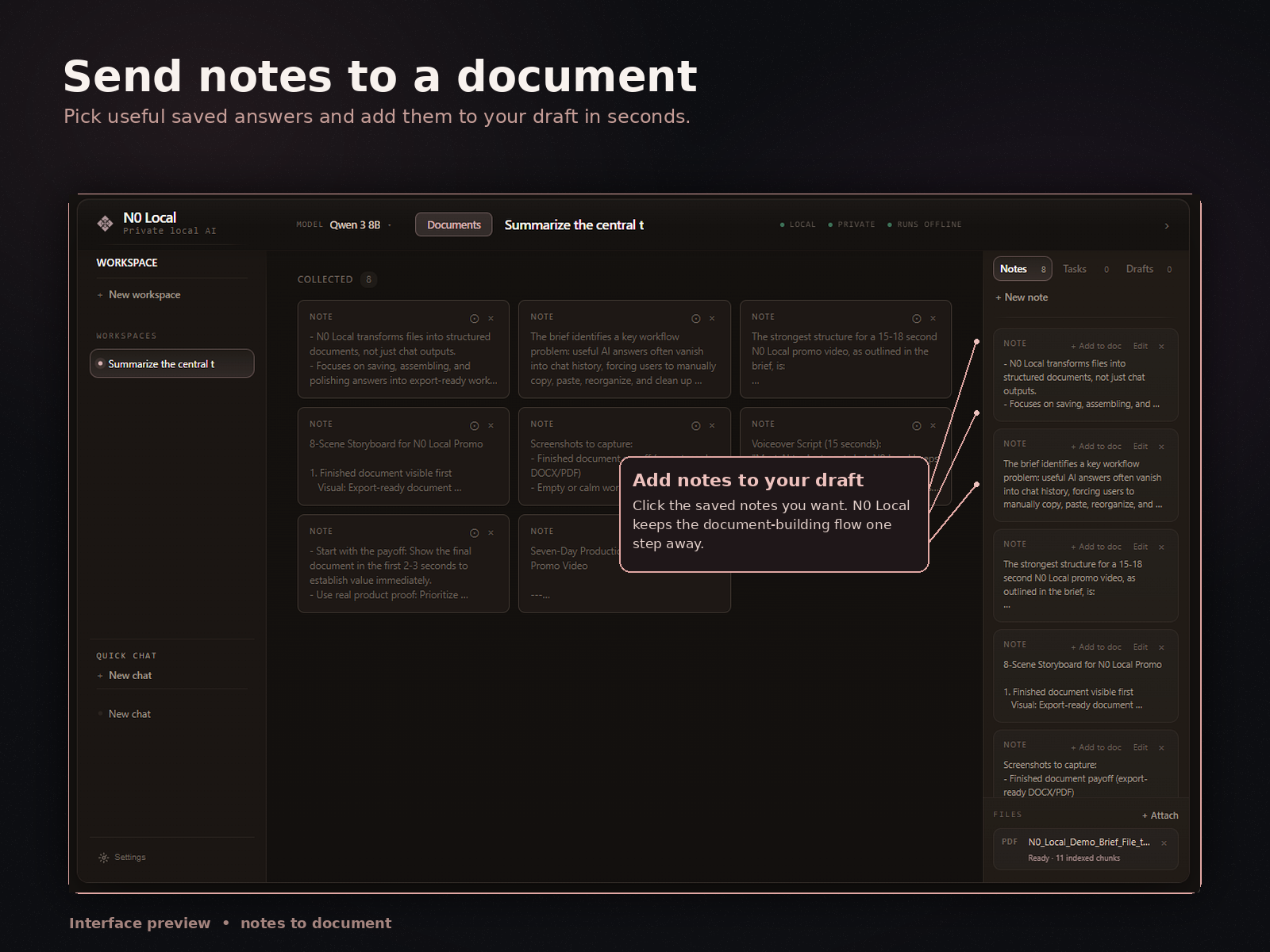
Task: Click the 'Summarize the central t' title in the header
Action: pyautogui.click(x=574, y=225)
